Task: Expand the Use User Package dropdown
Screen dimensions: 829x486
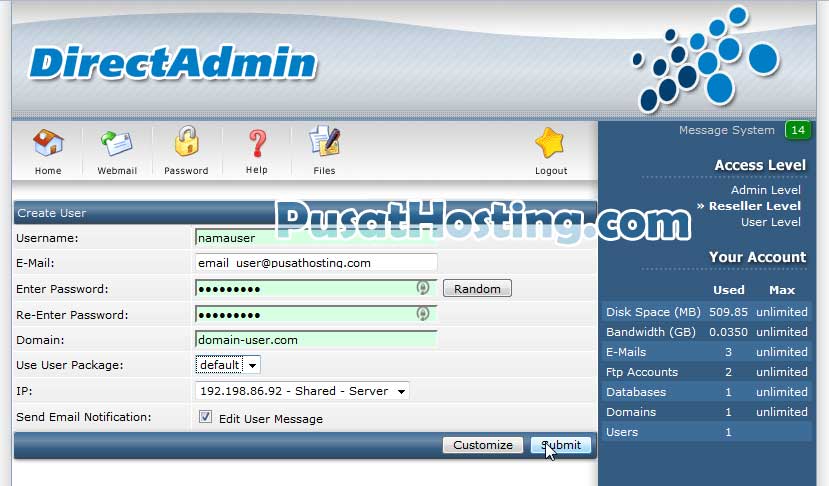Action: tap(228, 365)
